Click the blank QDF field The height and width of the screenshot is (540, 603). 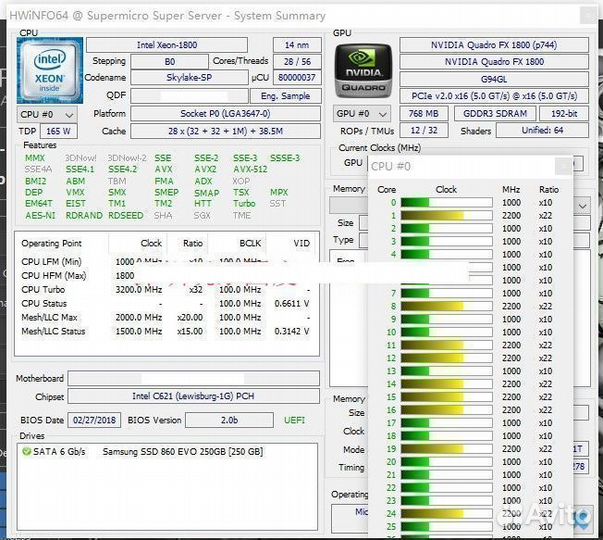189,96
